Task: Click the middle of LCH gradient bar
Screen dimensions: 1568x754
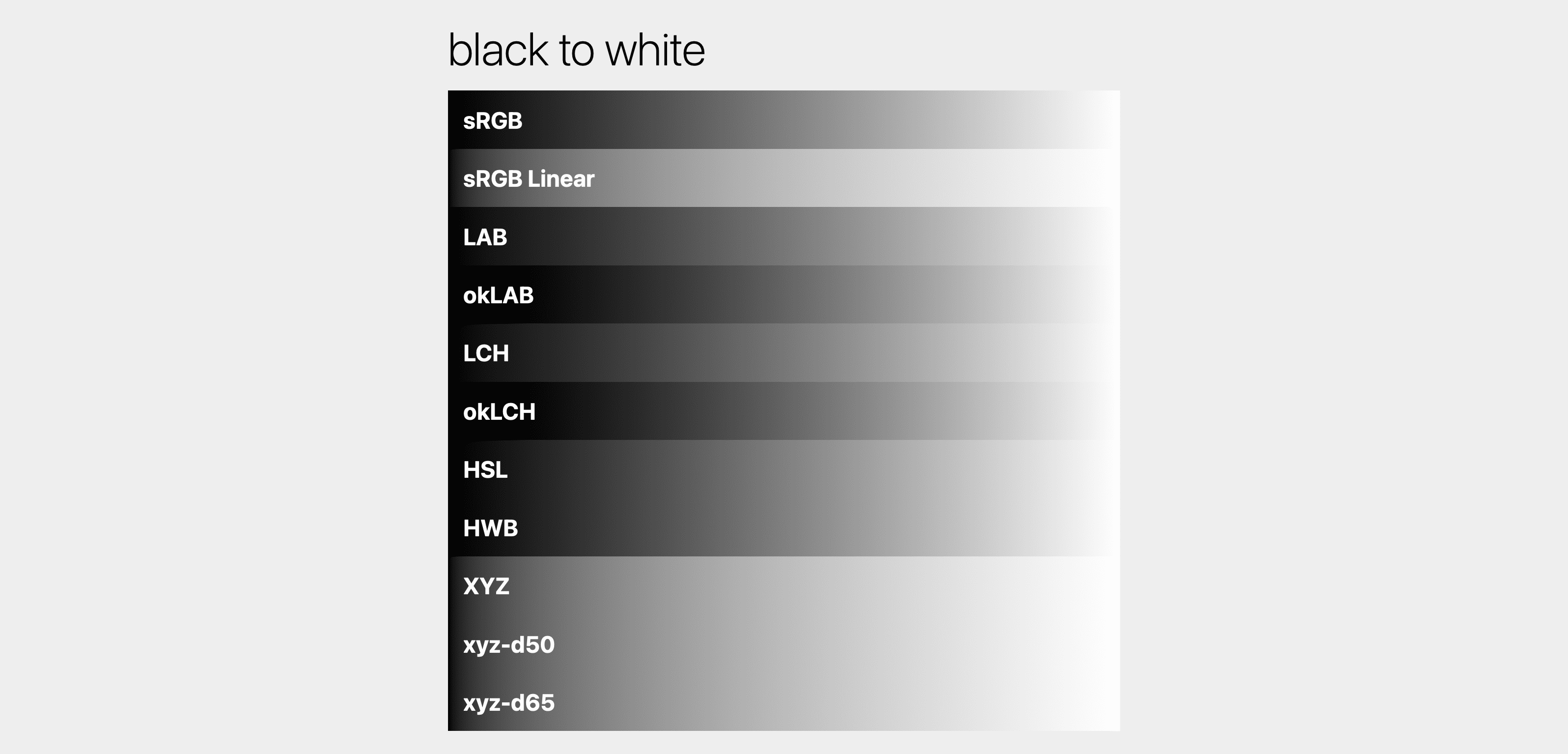Action: click(784, 352)
